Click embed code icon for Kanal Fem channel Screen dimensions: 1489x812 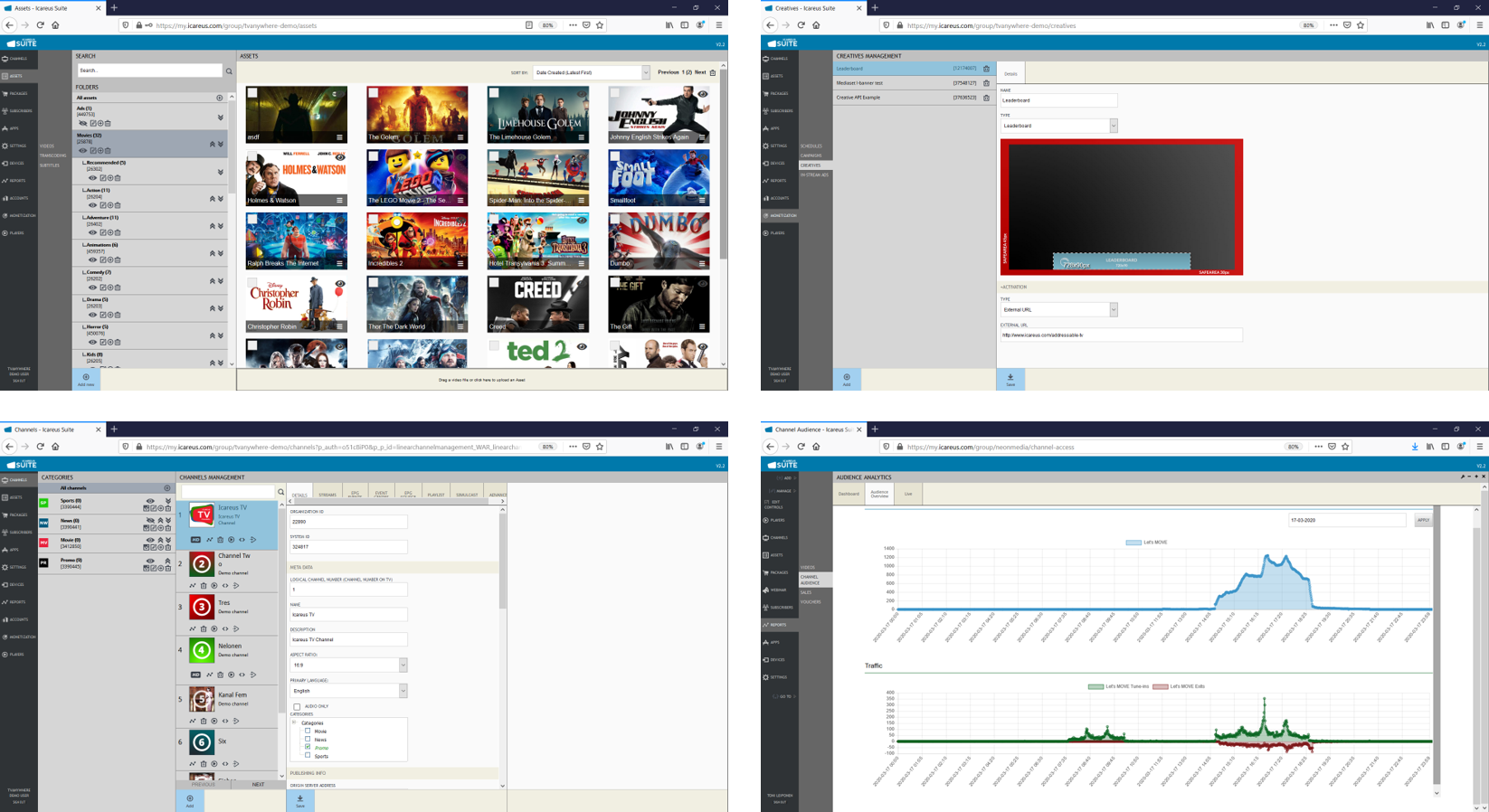tap(225, 721)
